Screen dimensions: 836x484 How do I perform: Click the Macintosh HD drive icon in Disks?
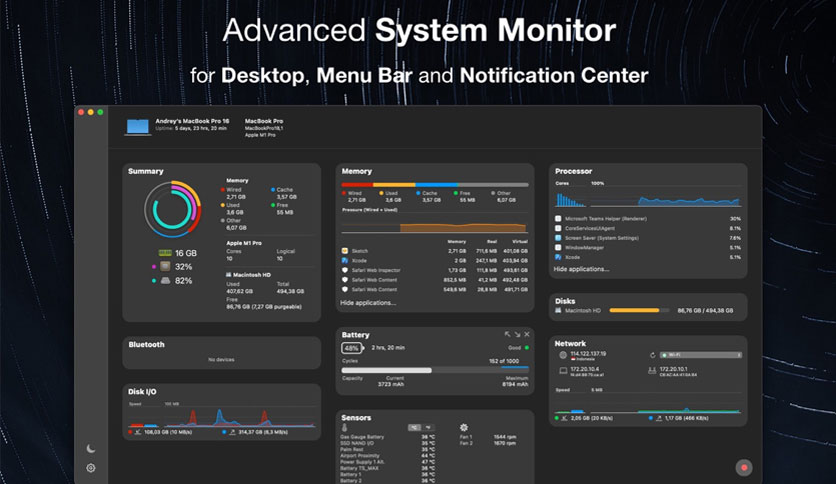click(558, 310)
